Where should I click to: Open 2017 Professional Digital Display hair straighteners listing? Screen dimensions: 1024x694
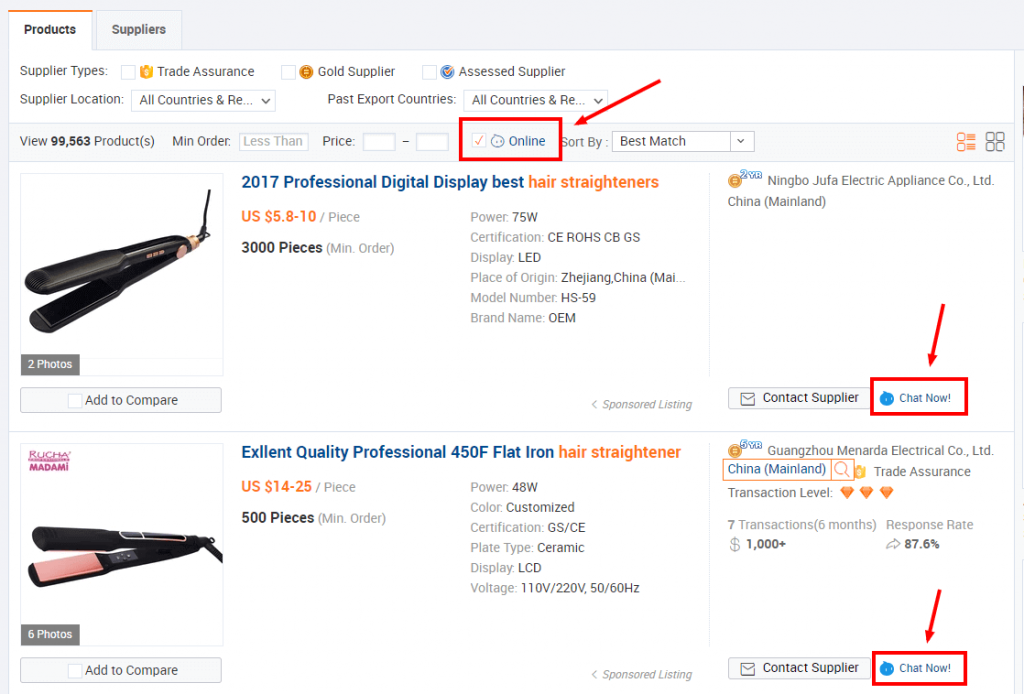click(x=450, y=182)
